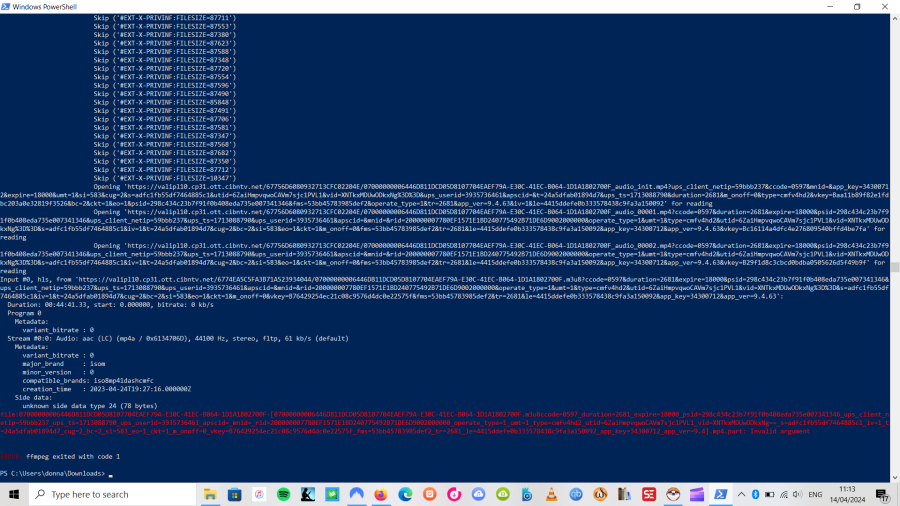
Task: Open Wi-Fi network settings tray icon
Action: click(x=784, y=494)
